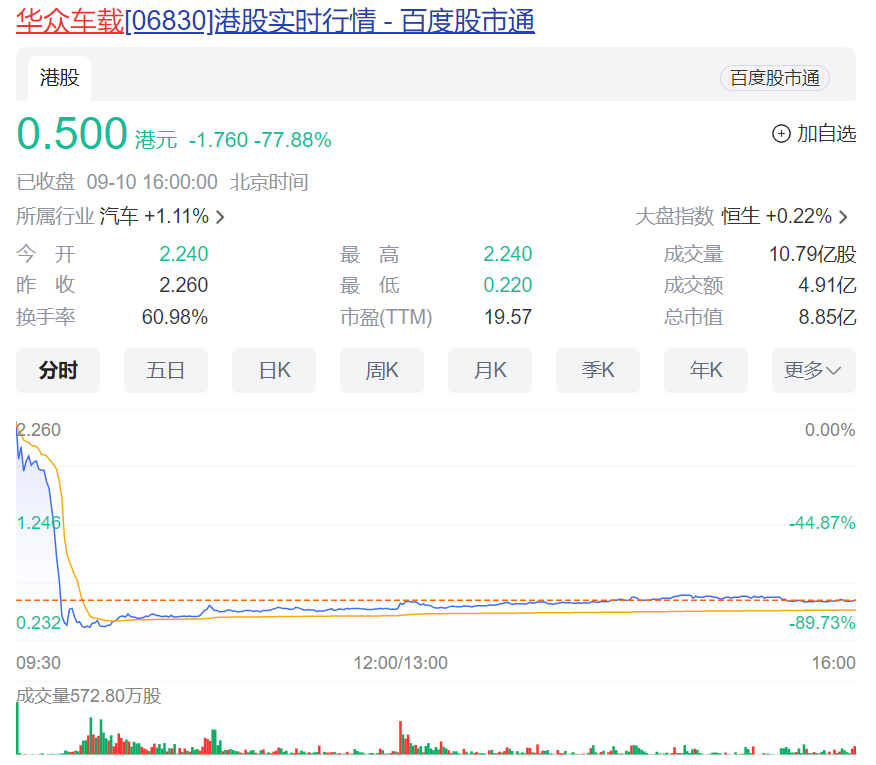
Task: Switch to the 周K chart tab
Action: [x=382, y=370]
